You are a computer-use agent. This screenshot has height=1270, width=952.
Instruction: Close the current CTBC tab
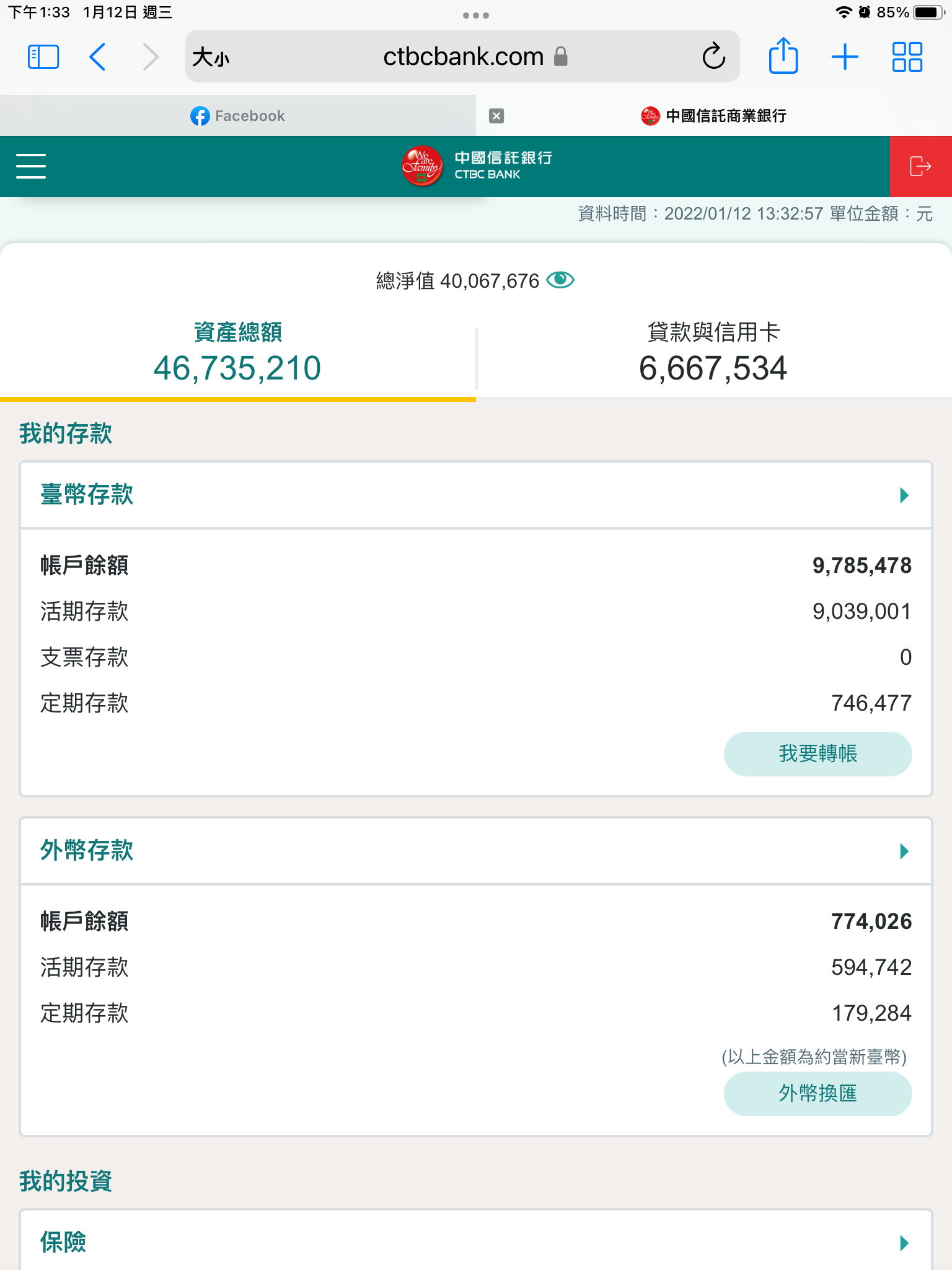496,116
